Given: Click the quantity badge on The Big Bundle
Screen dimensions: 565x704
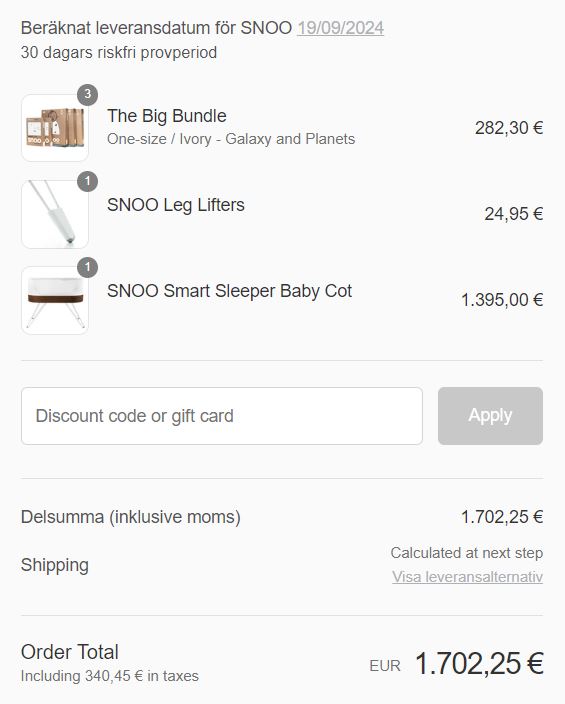Looking at the screenshot, I should pos(88,95).
